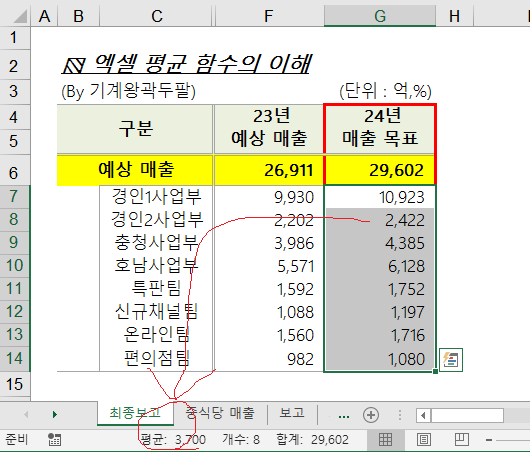Viewport: 530px width, 452px height.
Task: Click the macro recording icon in status bar
Action: [54, 440]
